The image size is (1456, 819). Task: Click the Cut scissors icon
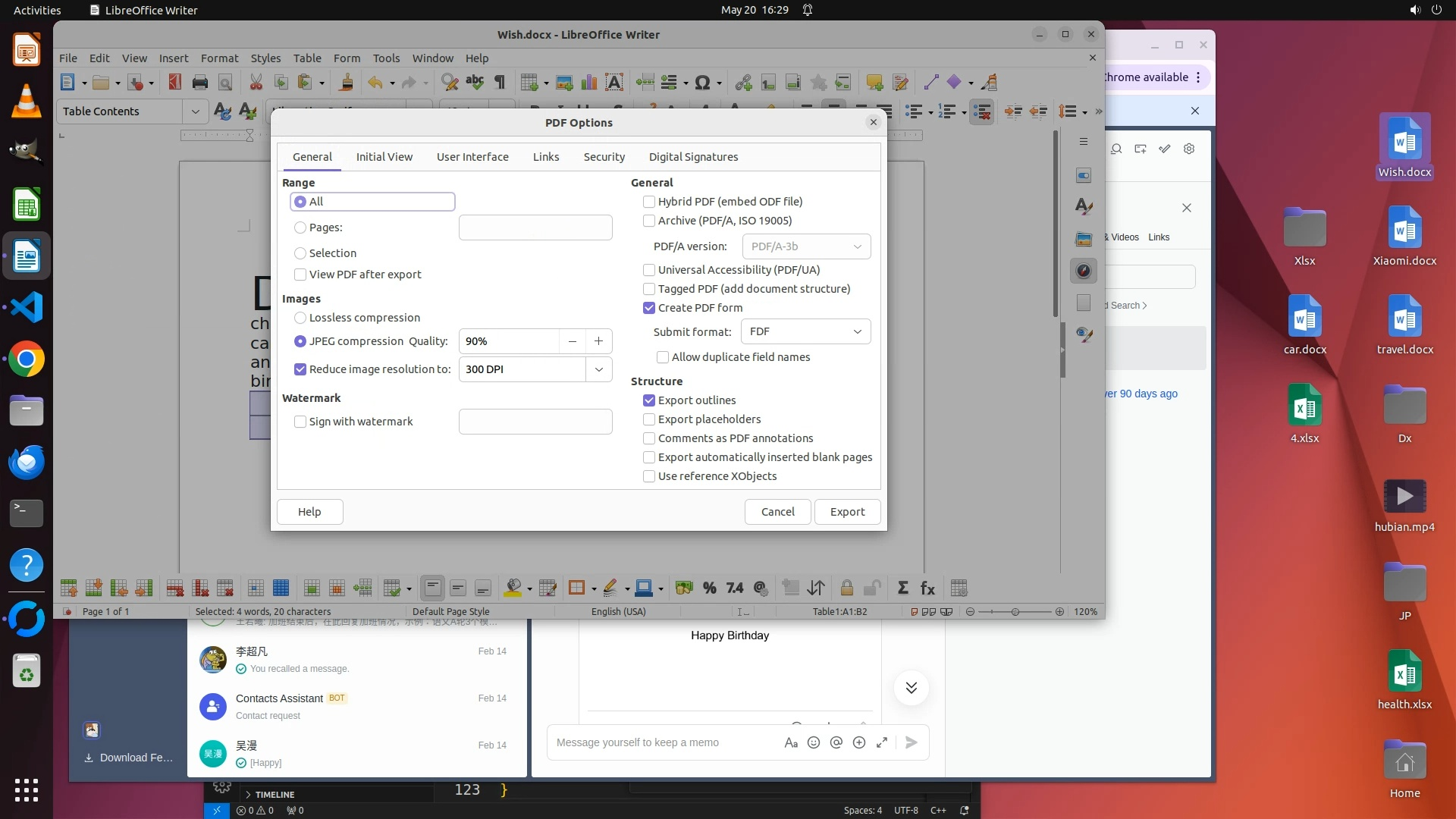(x=256, y=83)
